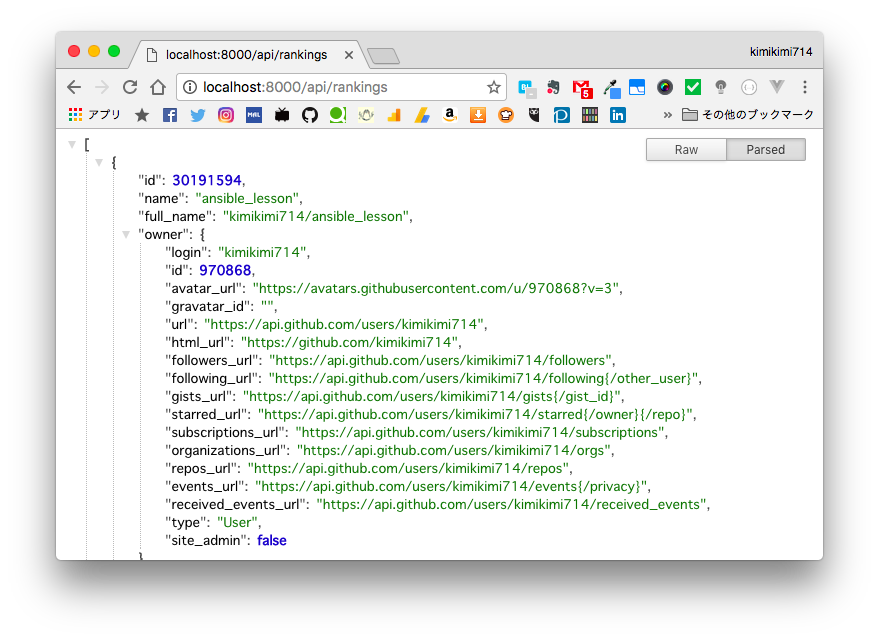Click the id value 30191594
Screen dimensions: 879x640
click(x=207, y=180)
